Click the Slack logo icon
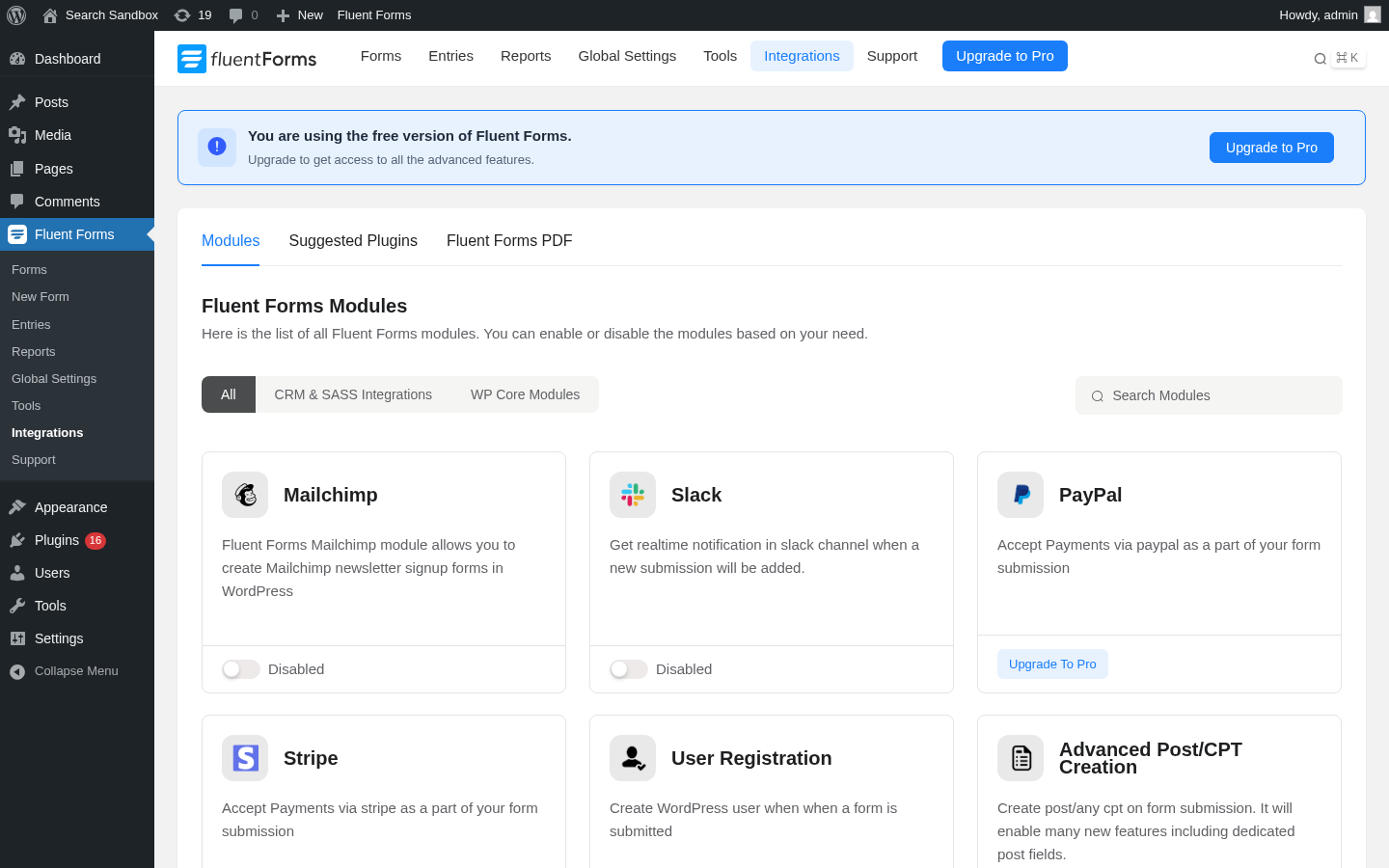Screen dimensions: 1389x868 tap(633, 495)
